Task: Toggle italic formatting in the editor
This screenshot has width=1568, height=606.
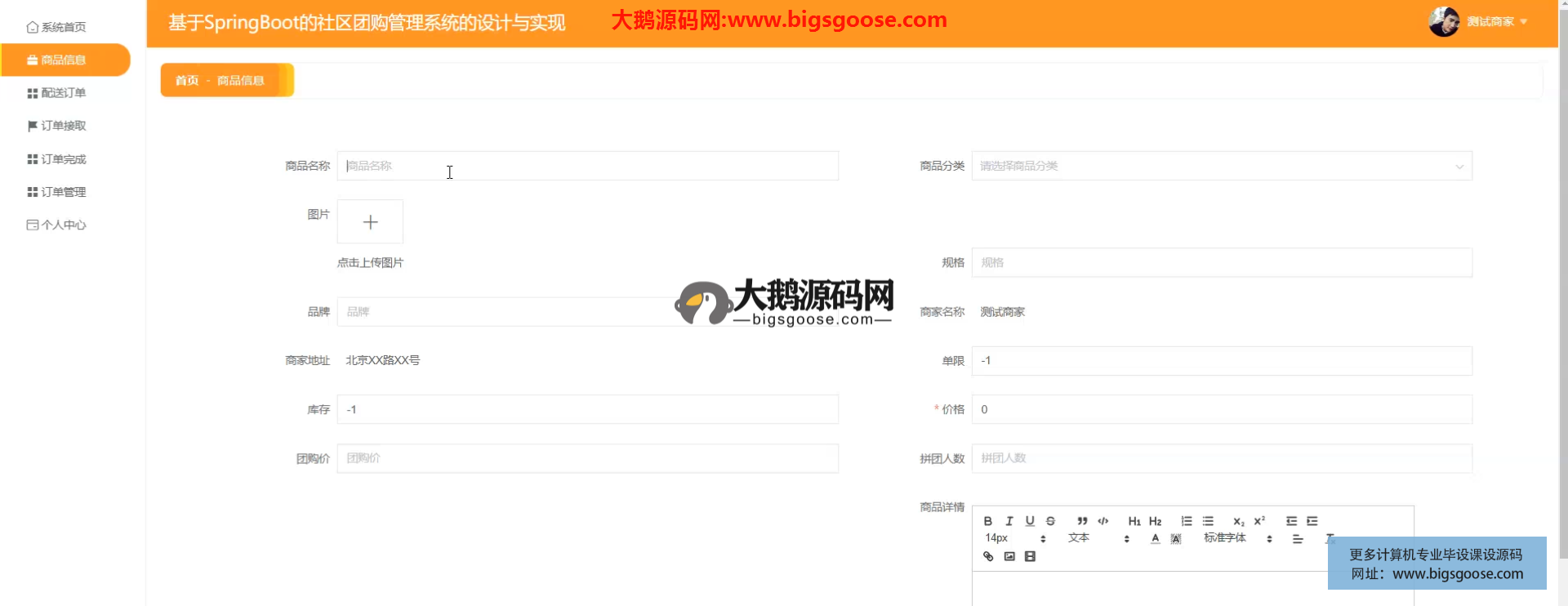Action: coord(1009,521)
